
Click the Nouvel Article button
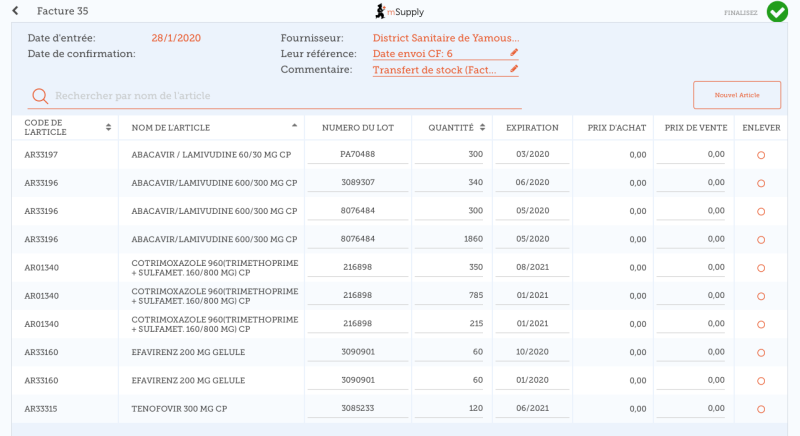(737, 95)
